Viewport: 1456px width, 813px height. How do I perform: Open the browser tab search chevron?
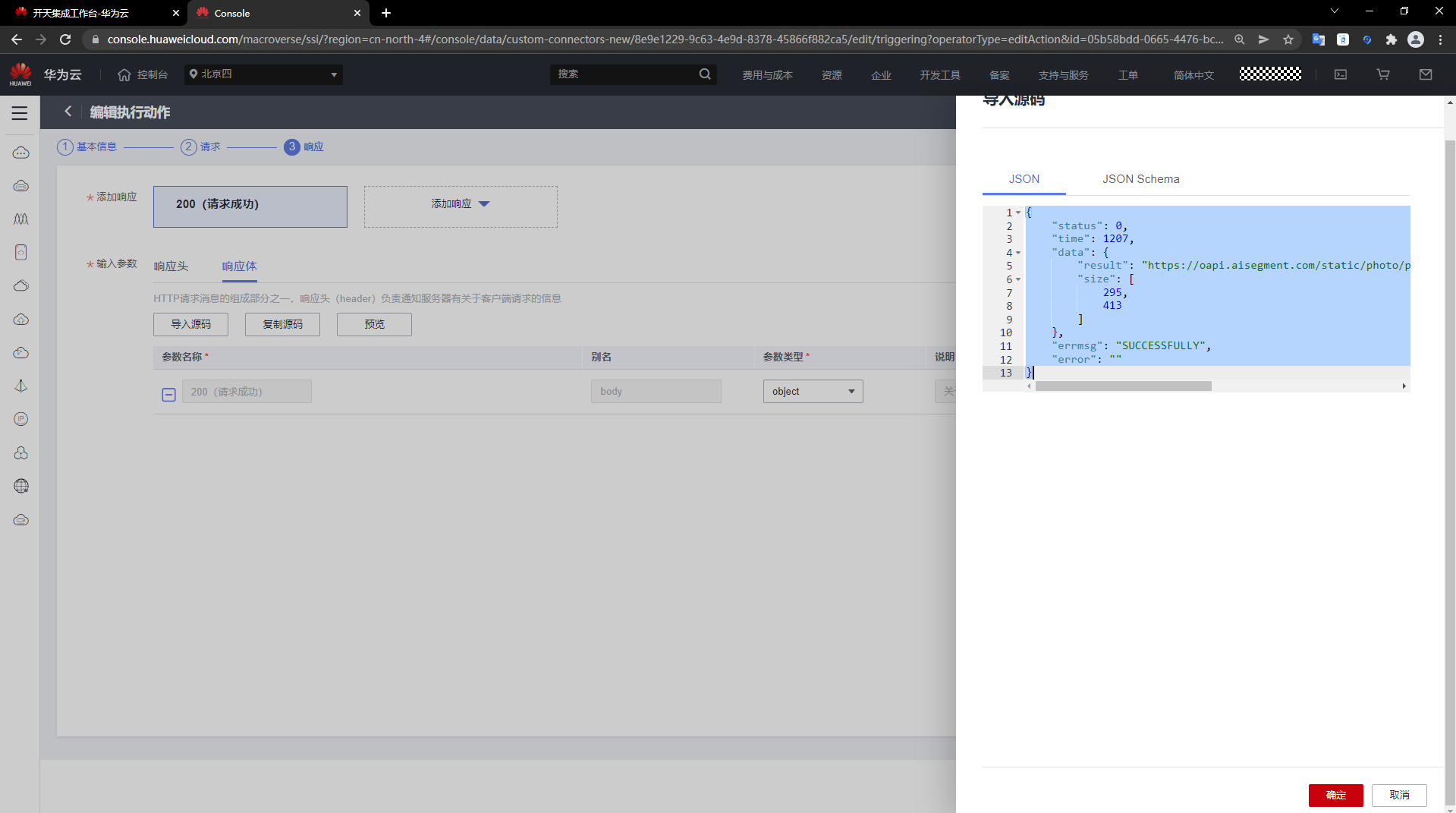click(x=1335, y=11)
